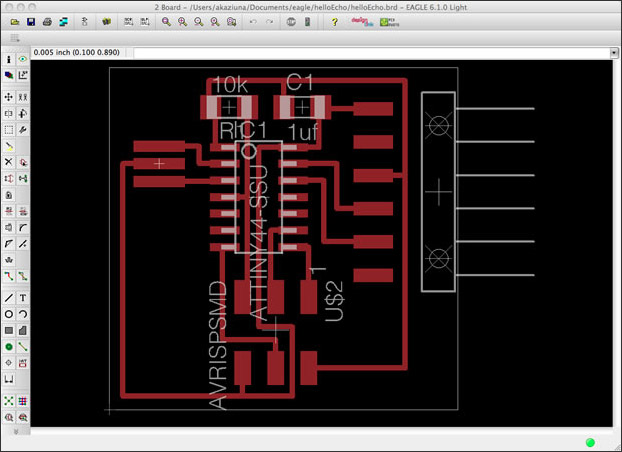Screen dimensions: 622x452
Task: Click the Stop command icon
Action: (291, 22)
